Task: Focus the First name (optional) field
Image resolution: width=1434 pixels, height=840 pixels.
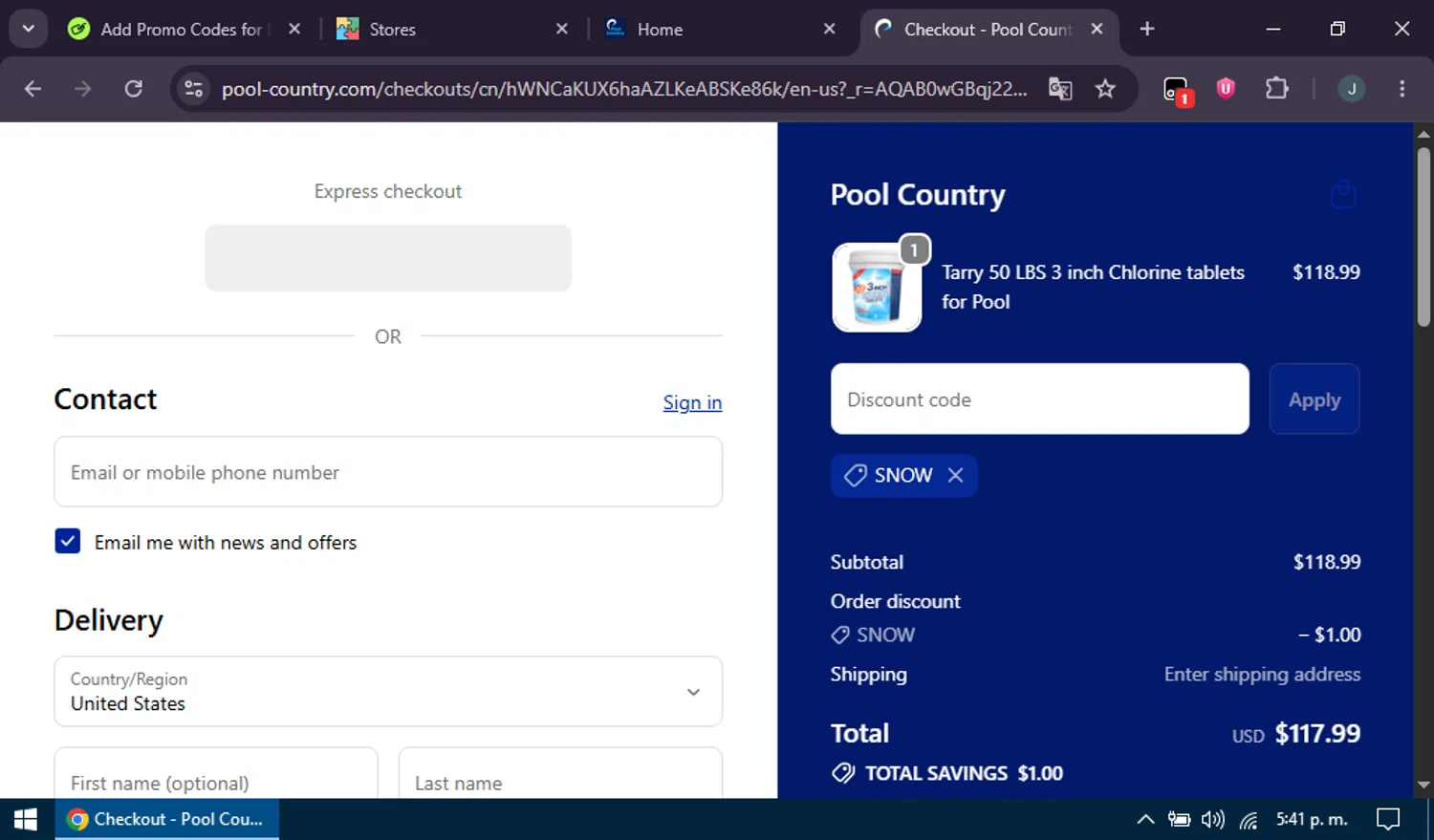Action: pos(216,773)
